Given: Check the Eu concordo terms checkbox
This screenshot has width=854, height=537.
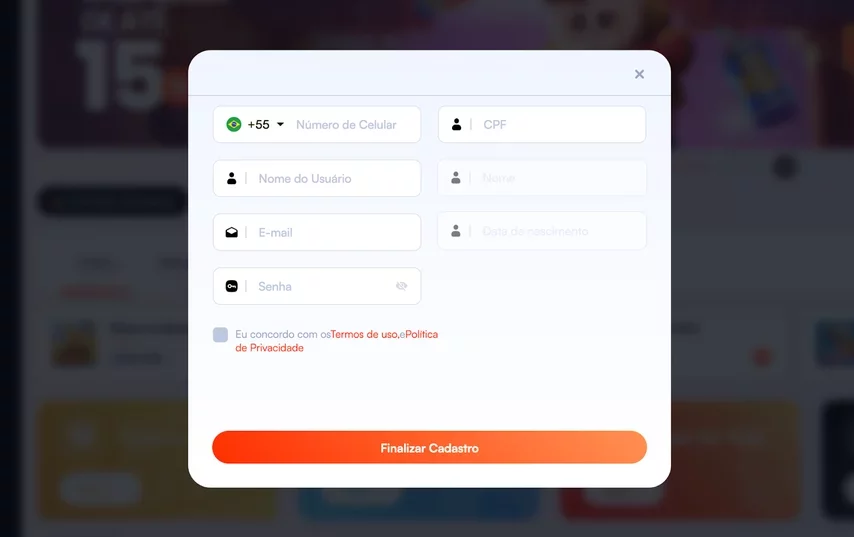Looking at the screenshot, I should (221, 334).
